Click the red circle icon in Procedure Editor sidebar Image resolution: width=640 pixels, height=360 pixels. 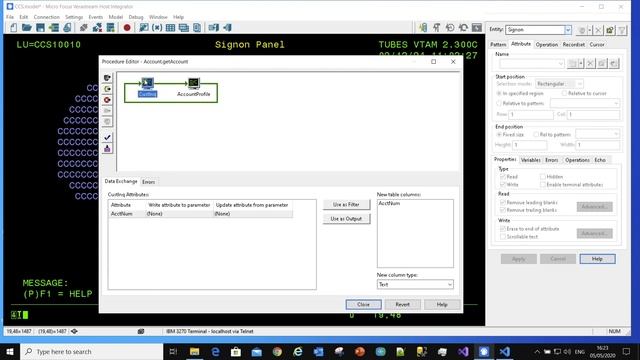(107, 100)
